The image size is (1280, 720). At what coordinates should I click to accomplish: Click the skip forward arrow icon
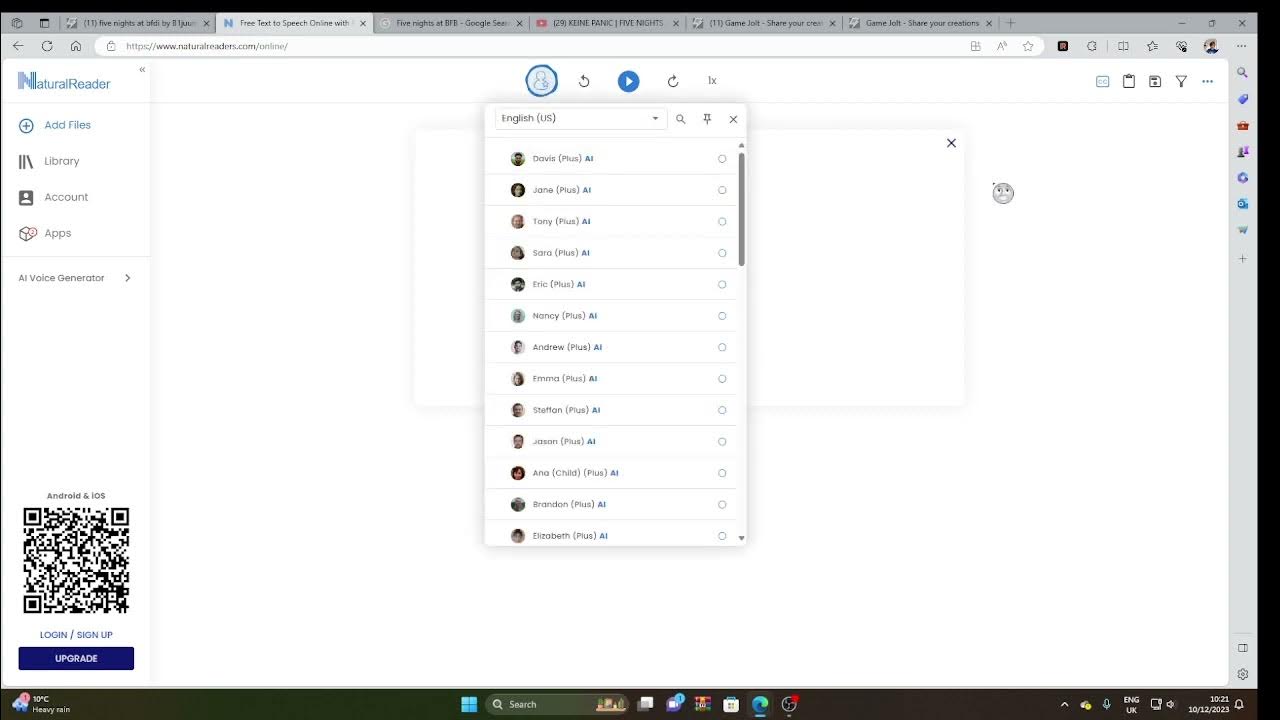(x=673, y=81)
